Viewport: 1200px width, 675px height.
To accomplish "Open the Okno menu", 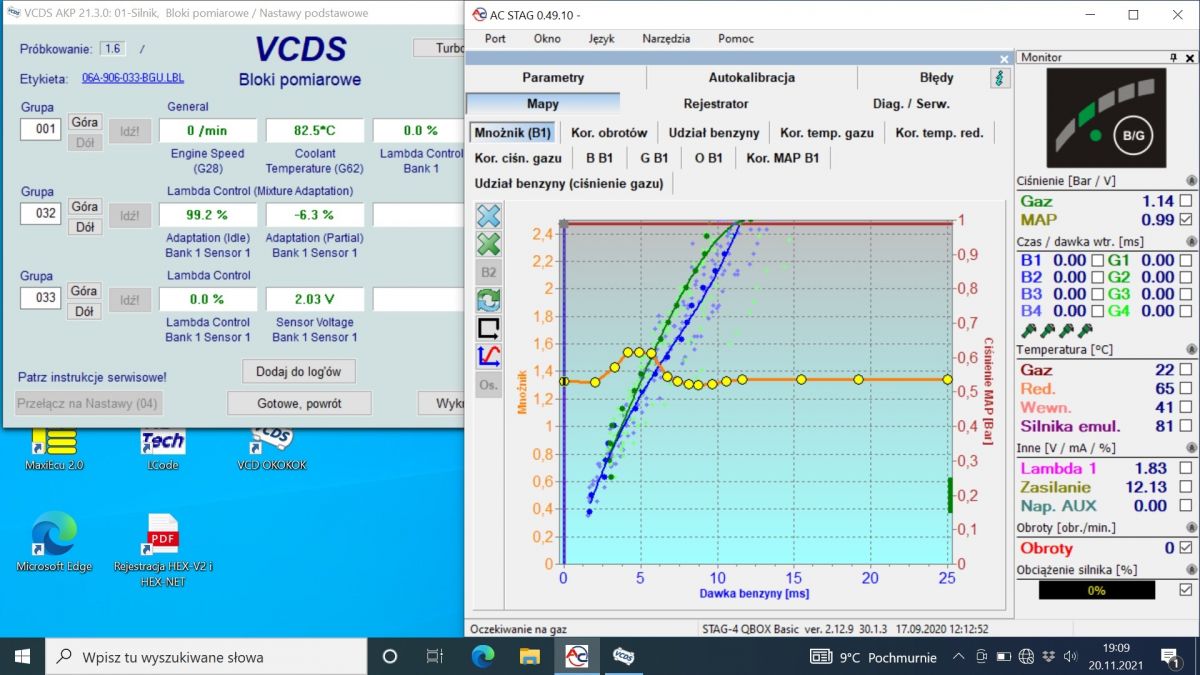I will click(547, 39).
